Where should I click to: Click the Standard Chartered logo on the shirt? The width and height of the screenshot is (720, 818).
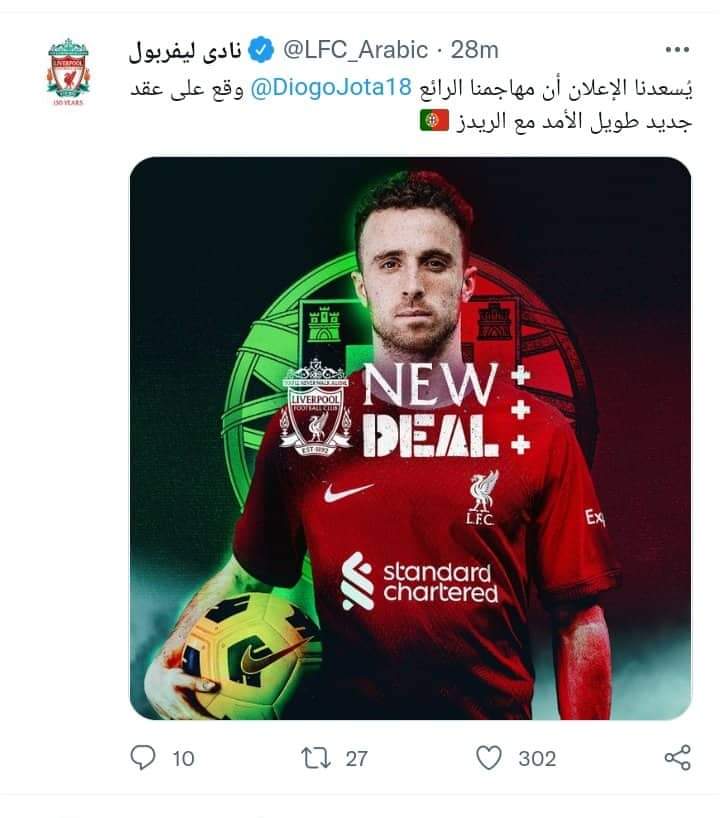(419, 582)
